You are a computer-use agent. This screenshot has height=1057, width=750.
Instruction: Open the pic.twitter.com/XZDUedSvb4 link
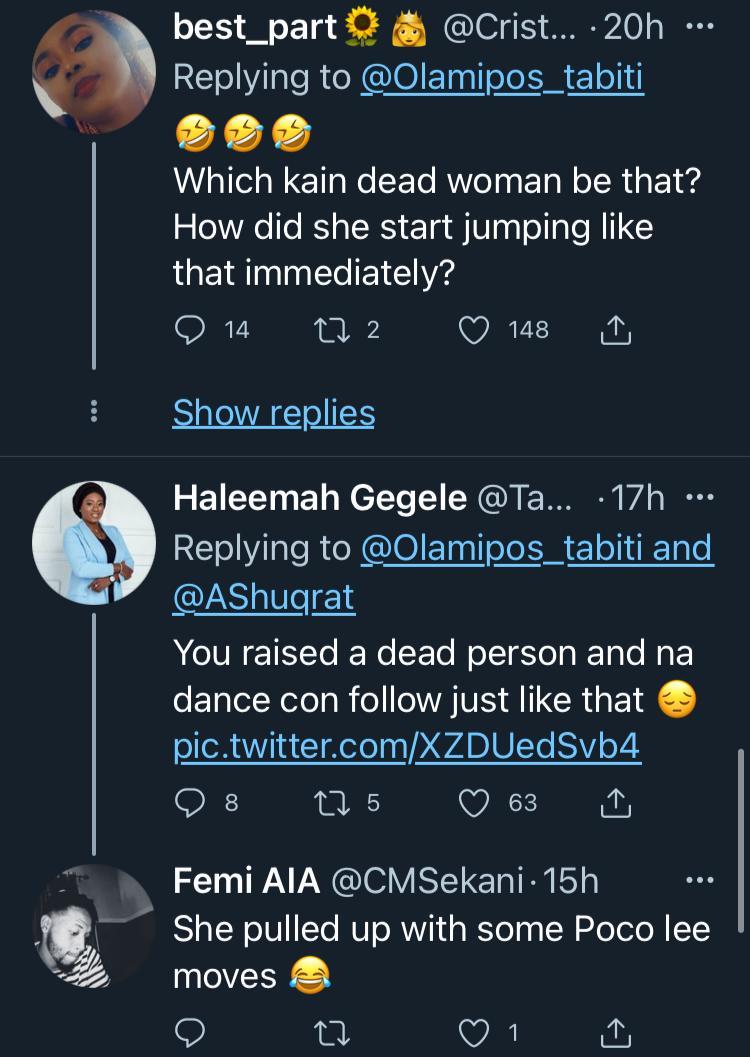[x=407, y=749]
